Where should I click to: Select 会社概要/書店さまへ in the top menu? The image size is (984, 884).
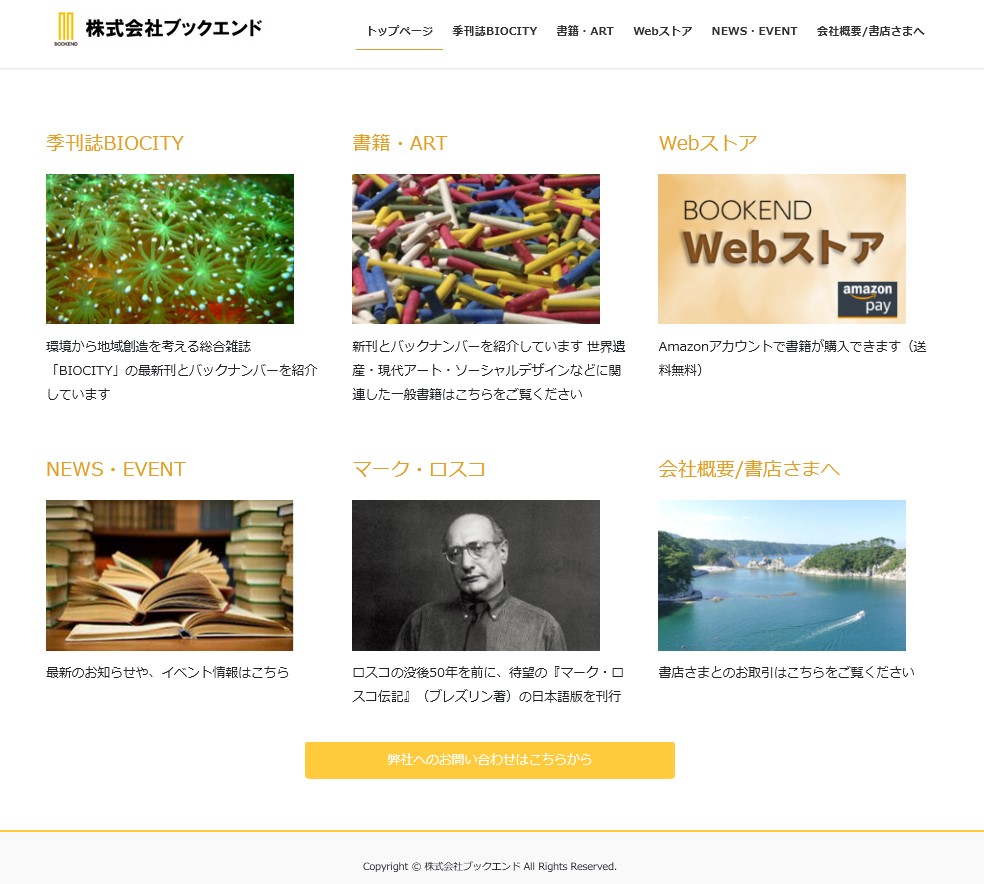[x=870, y=31]
